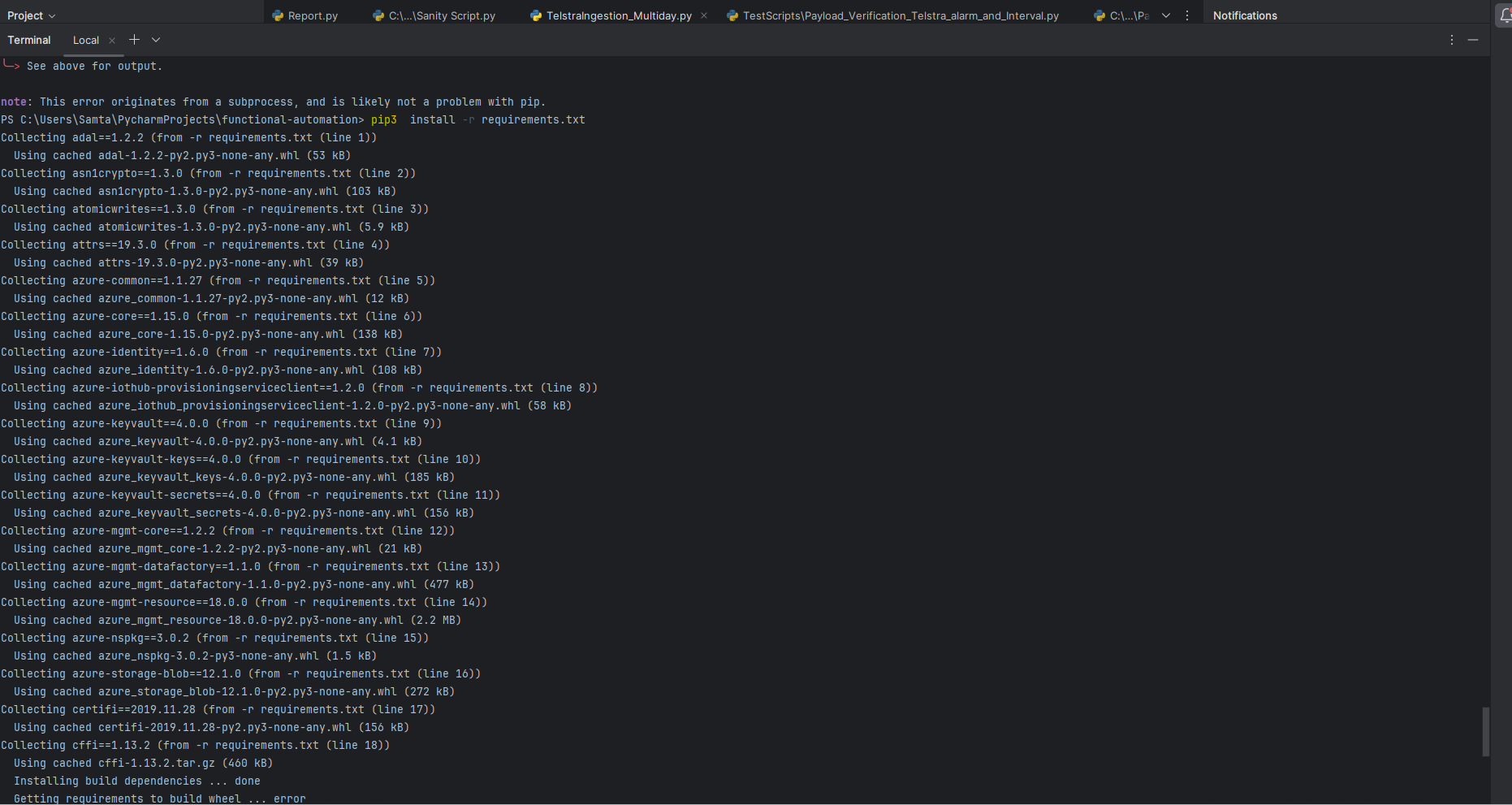This screenshot has height=805, width=1512.
Task: Open terminal panel options menu
Action: tap(1452, 40)
